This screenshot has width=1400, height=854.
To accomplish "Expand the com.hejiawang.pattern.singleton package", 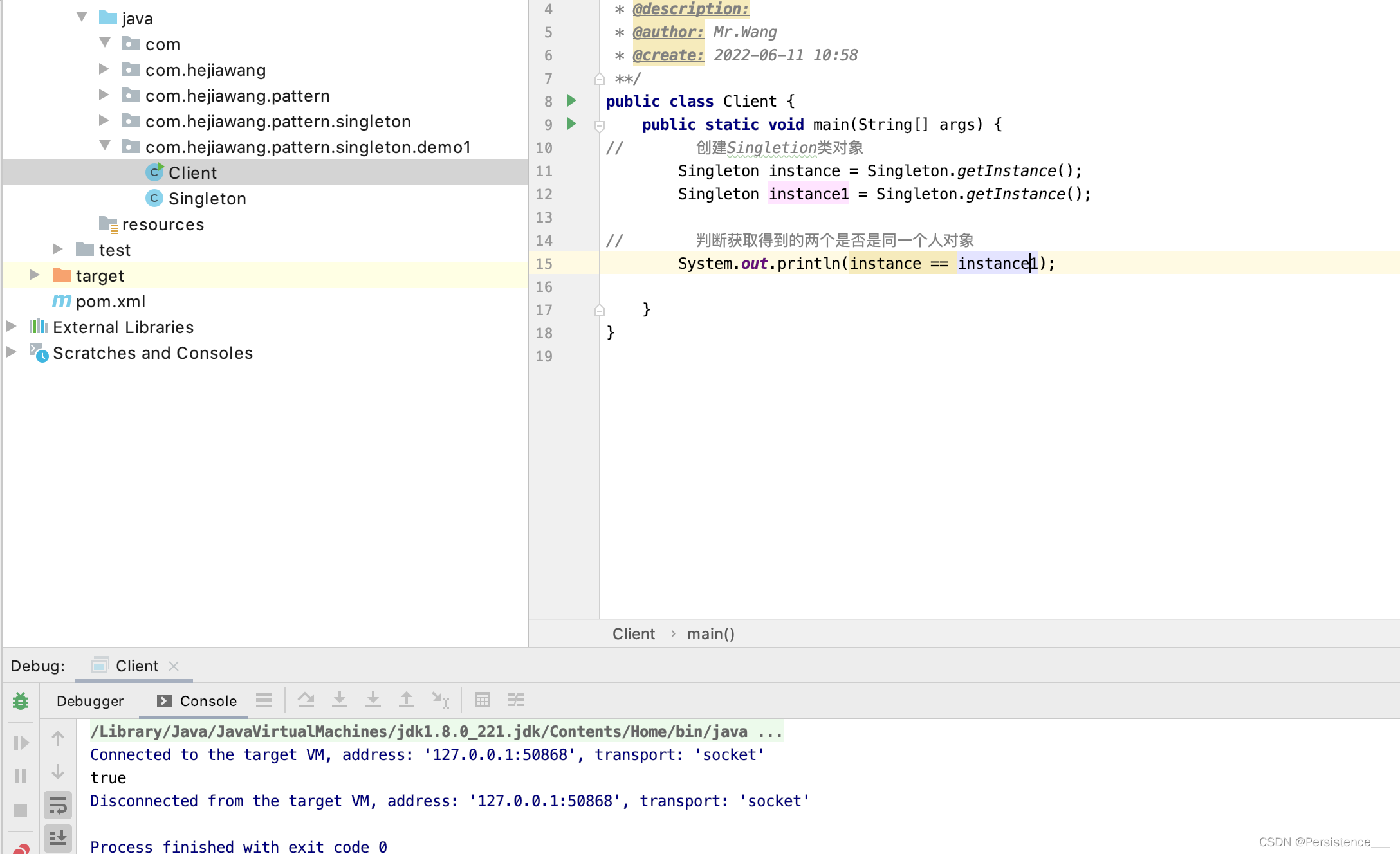I will [x=104, y=120].
